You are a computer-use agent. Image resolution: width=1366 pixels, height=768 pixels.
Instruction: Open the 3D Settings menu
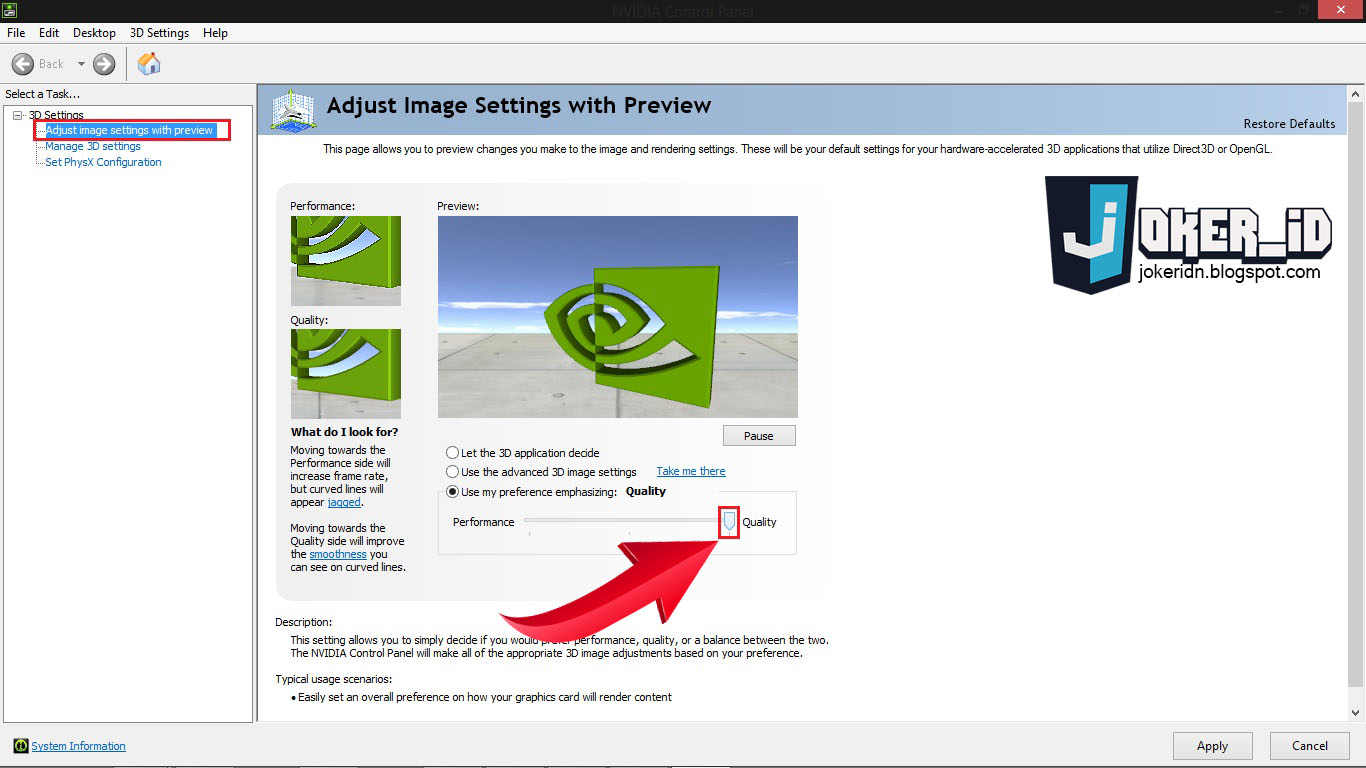click(159, 33)
